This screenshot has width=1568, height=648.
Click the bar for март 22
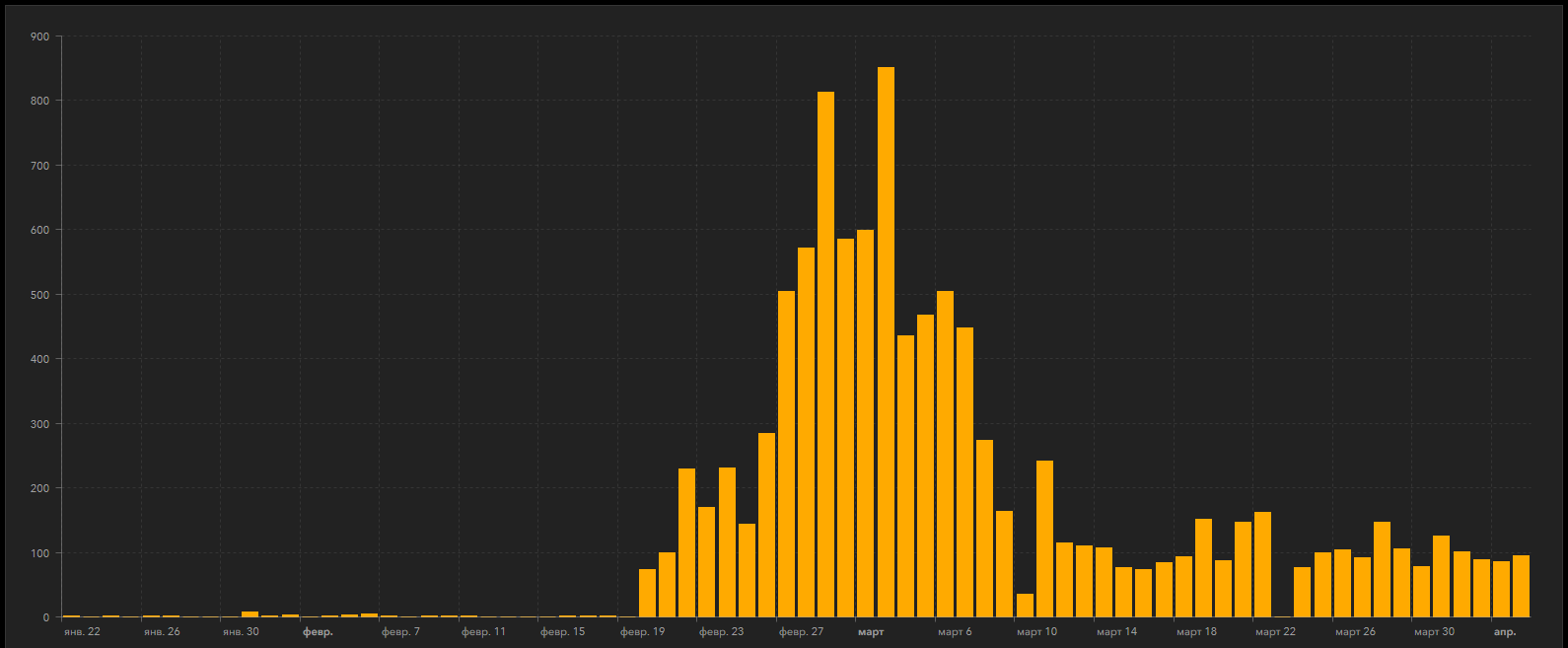[x=1263, y=564]
